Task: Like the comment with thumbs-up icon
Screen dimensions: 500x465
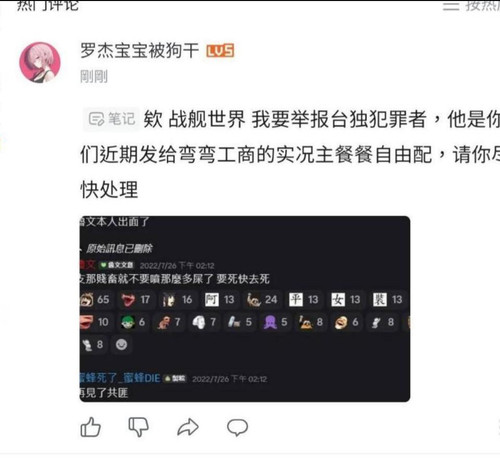Action: tap(91, 427)
